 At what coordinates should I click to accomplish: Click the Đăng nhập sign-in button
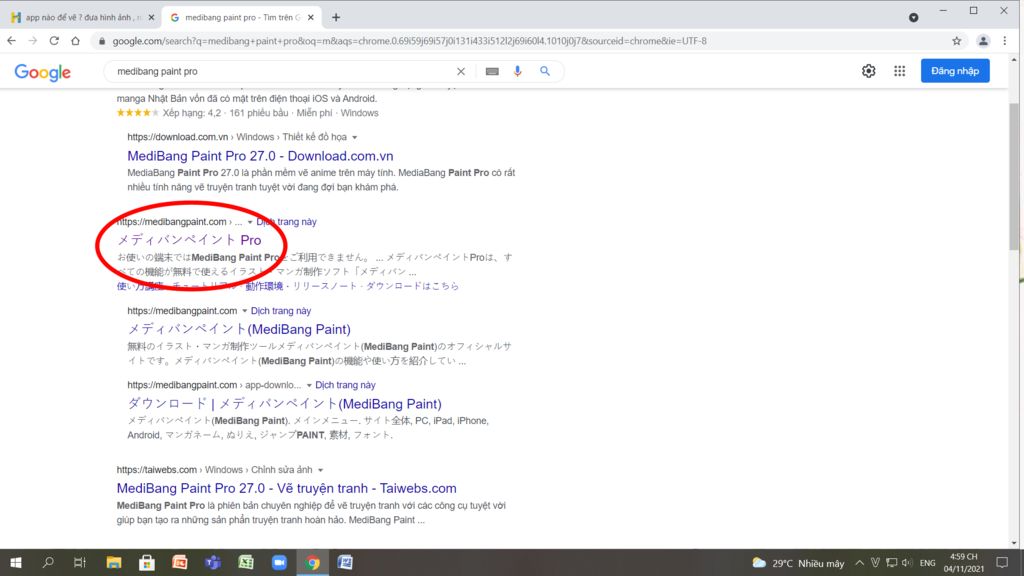(955, 71)
